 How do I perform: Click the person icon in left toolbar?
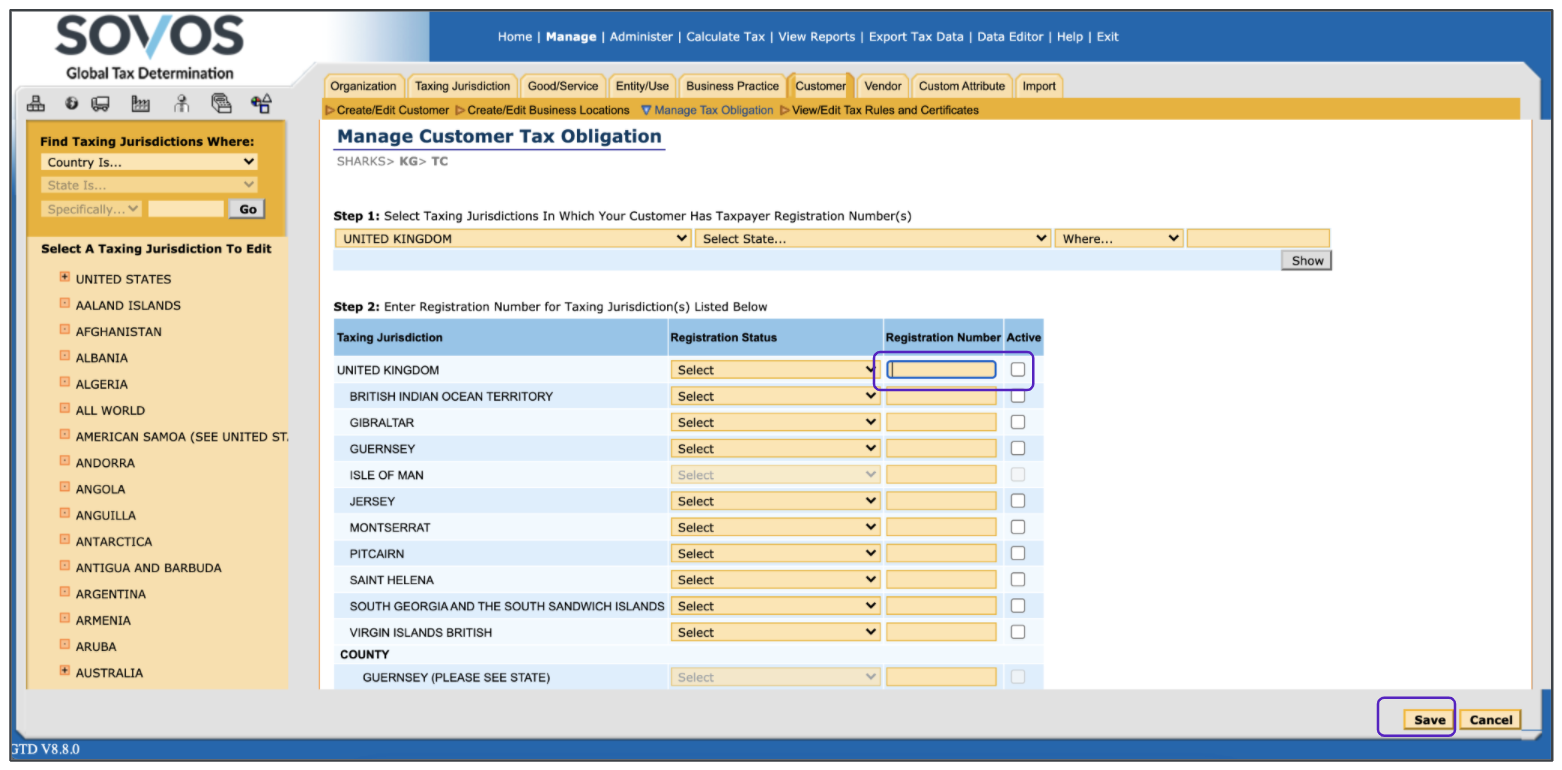181,103
